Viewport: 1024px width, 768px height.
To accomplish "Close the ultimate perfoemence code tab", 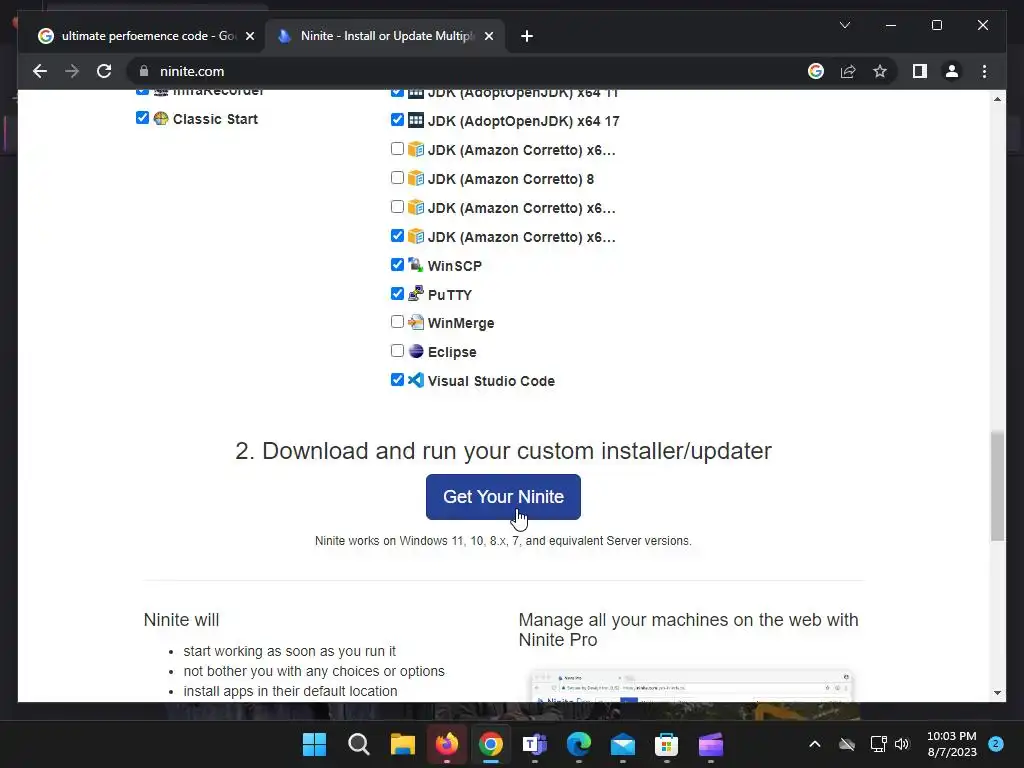I will tap(249, 36).
